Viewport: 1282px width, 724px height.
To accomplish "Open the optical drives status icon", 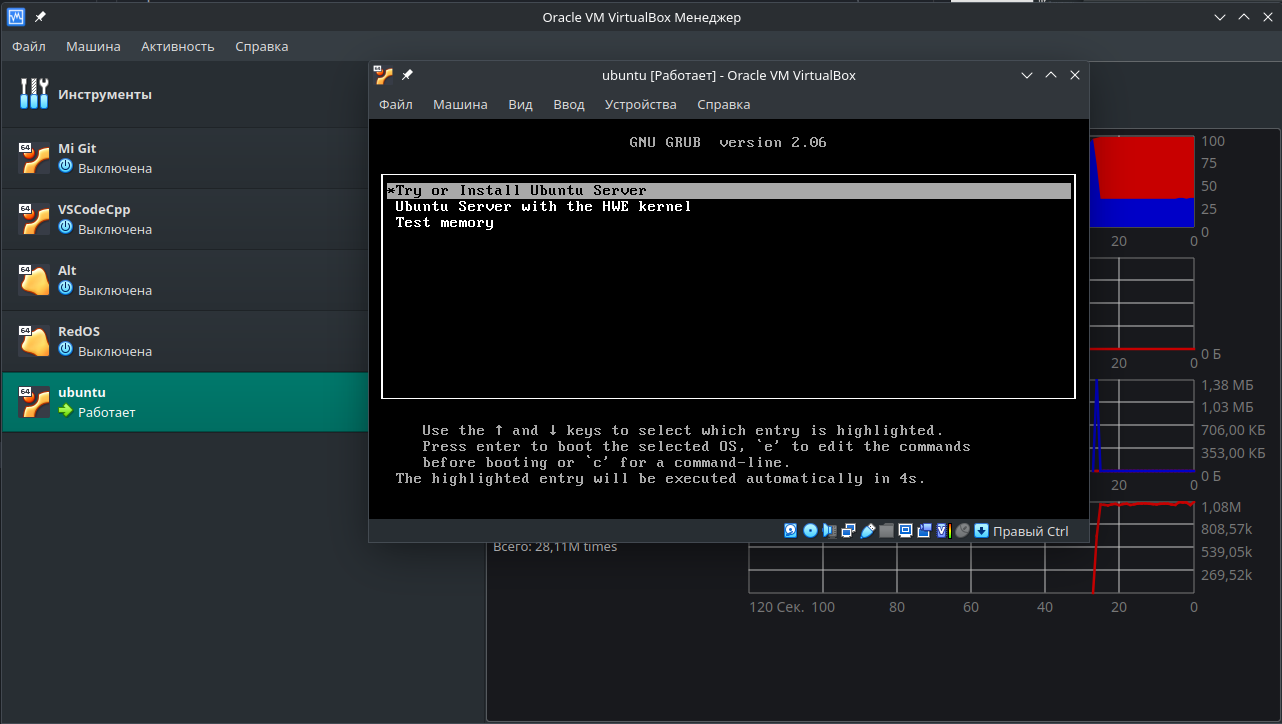I will coord(810,530).
